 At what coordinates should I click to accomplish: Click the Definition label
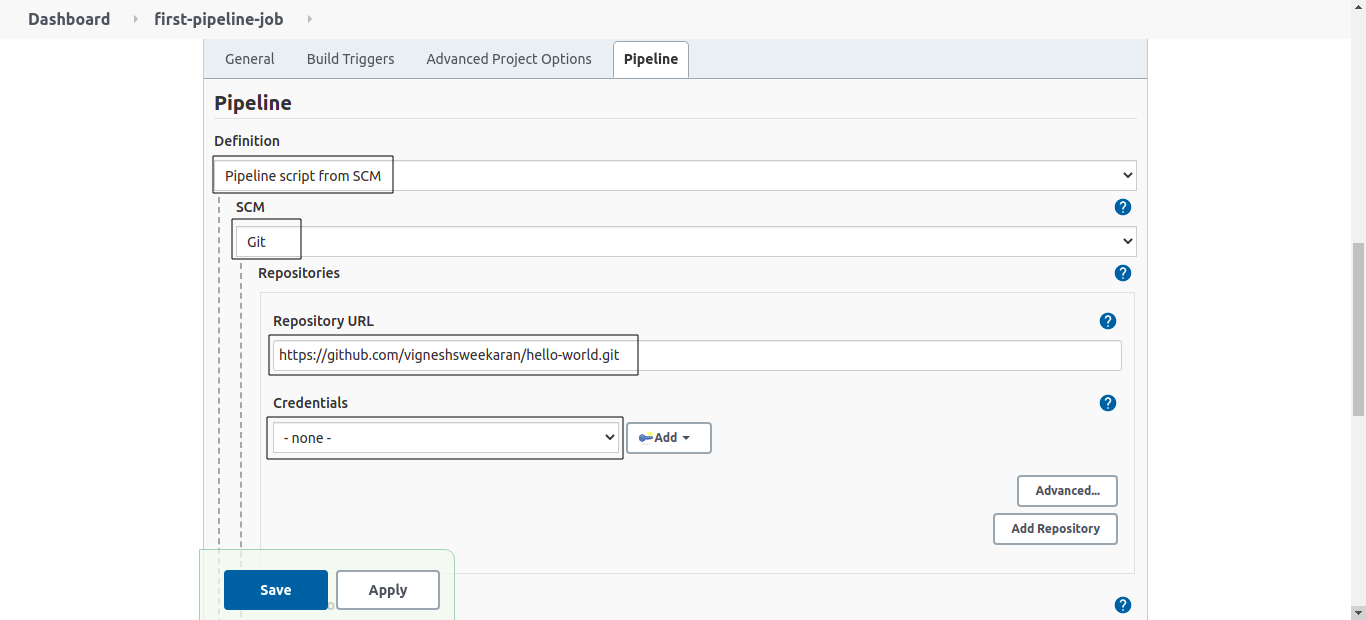tap(247, 141)
